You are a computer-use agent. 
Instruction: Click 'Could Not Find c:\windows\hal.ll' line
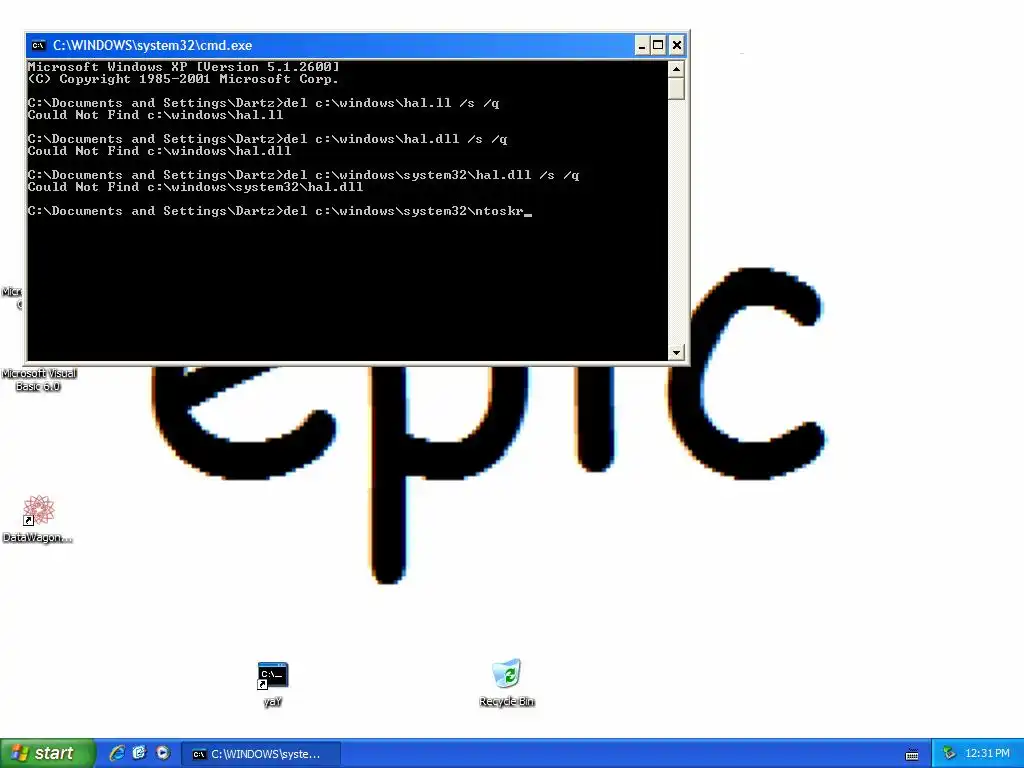[155, 115]
